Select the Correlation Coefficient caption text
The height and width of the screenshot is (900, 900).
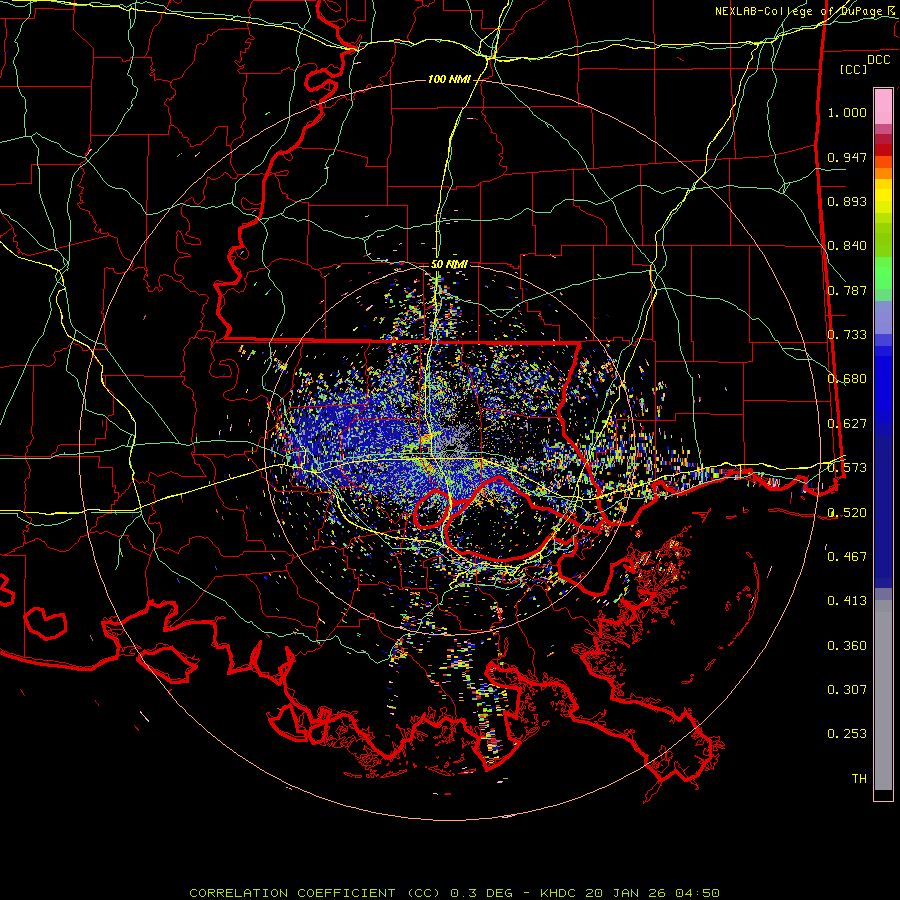pos(454,893)
